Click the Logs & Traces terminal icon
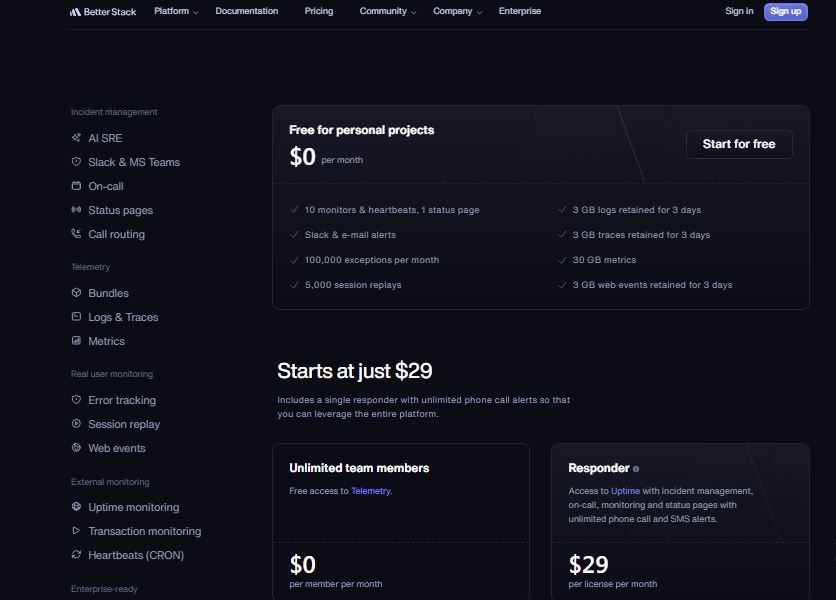The width and height of the screenshot is (836, 600). [76, 316]
